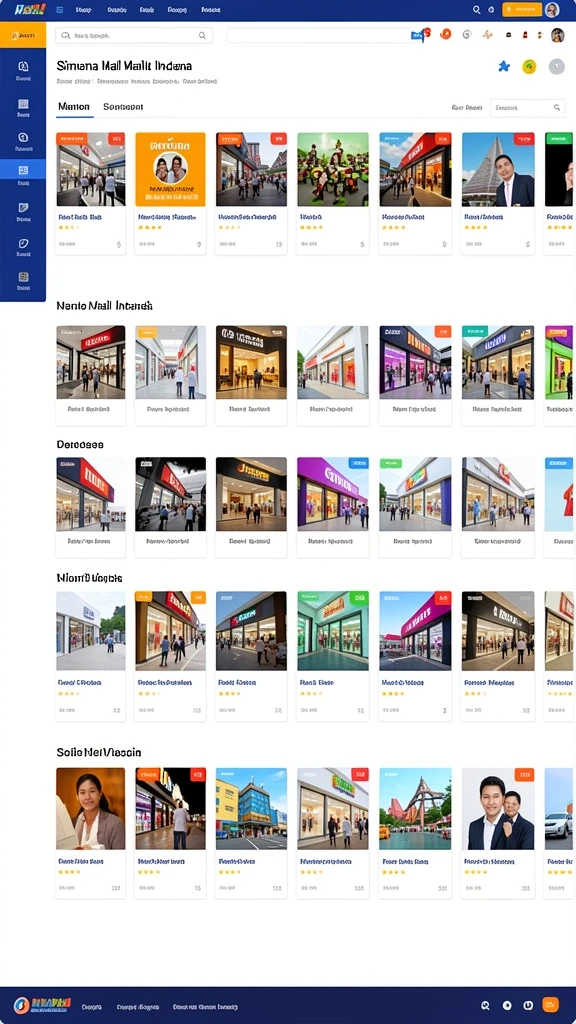
Task: Click the orange button in top right header
Action: tap(522, 10)
